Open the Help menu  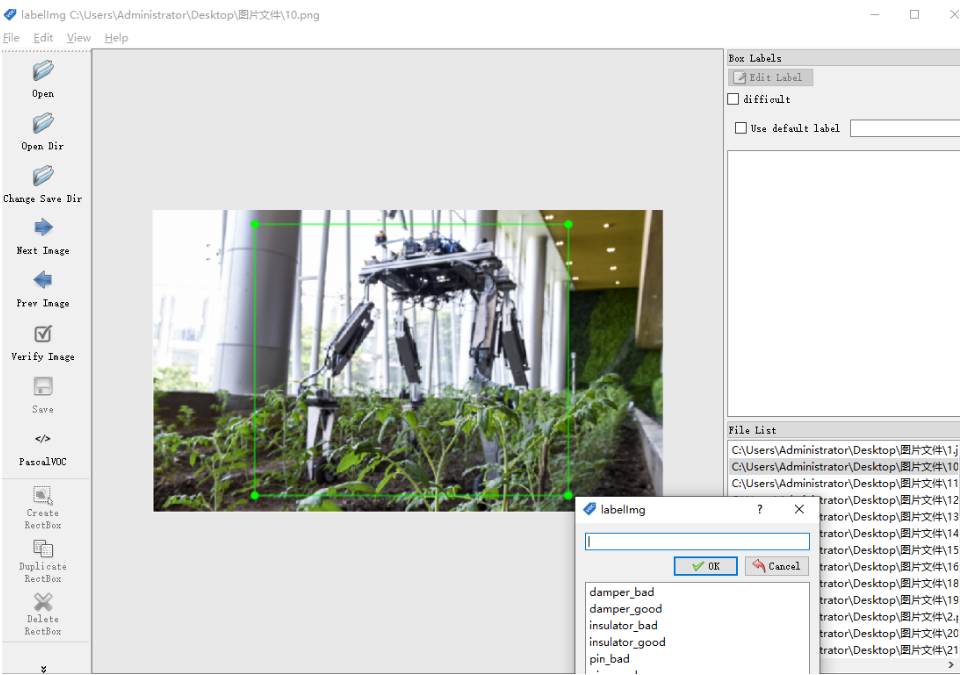[x=116, y=38]
